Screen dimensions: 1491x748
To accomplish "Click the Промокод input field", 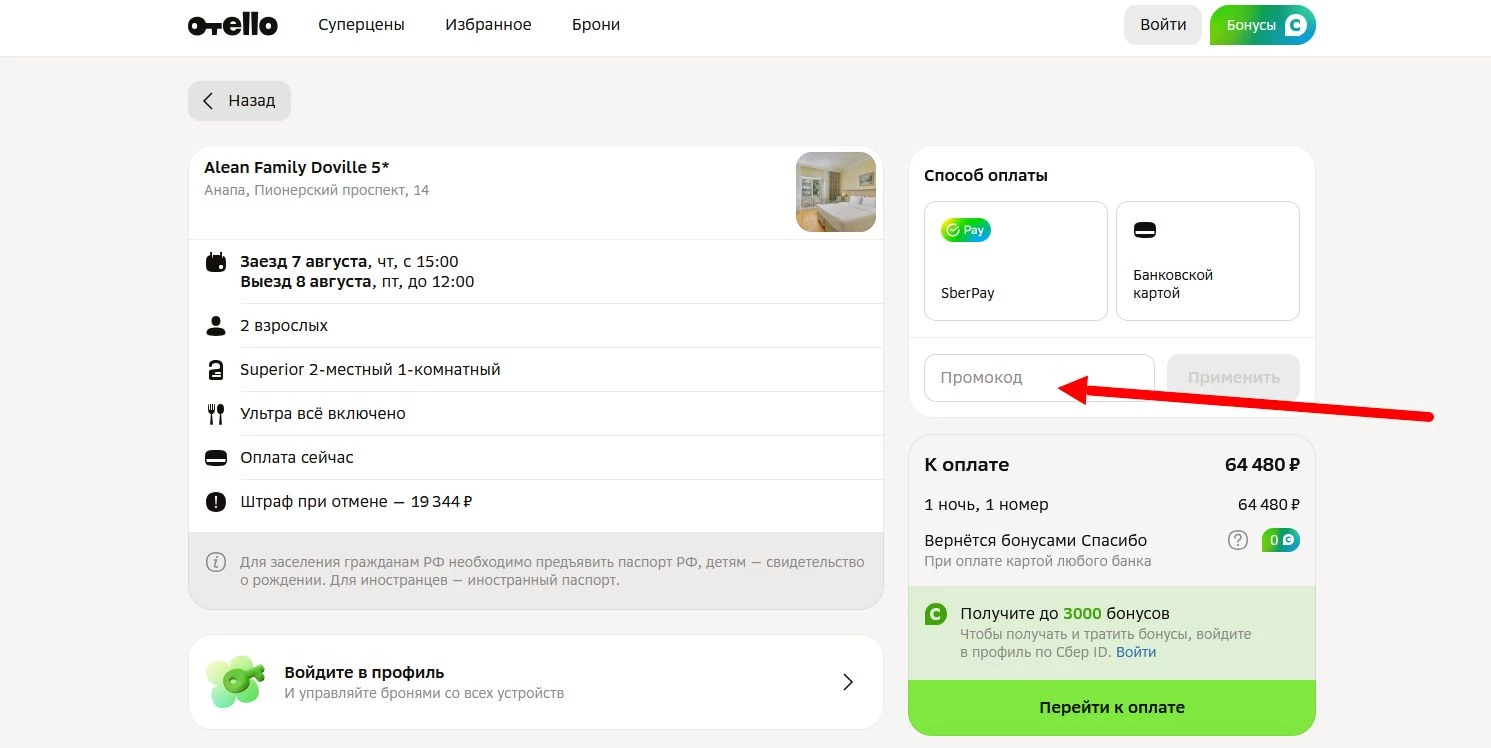I will [x=1038, y=378].
